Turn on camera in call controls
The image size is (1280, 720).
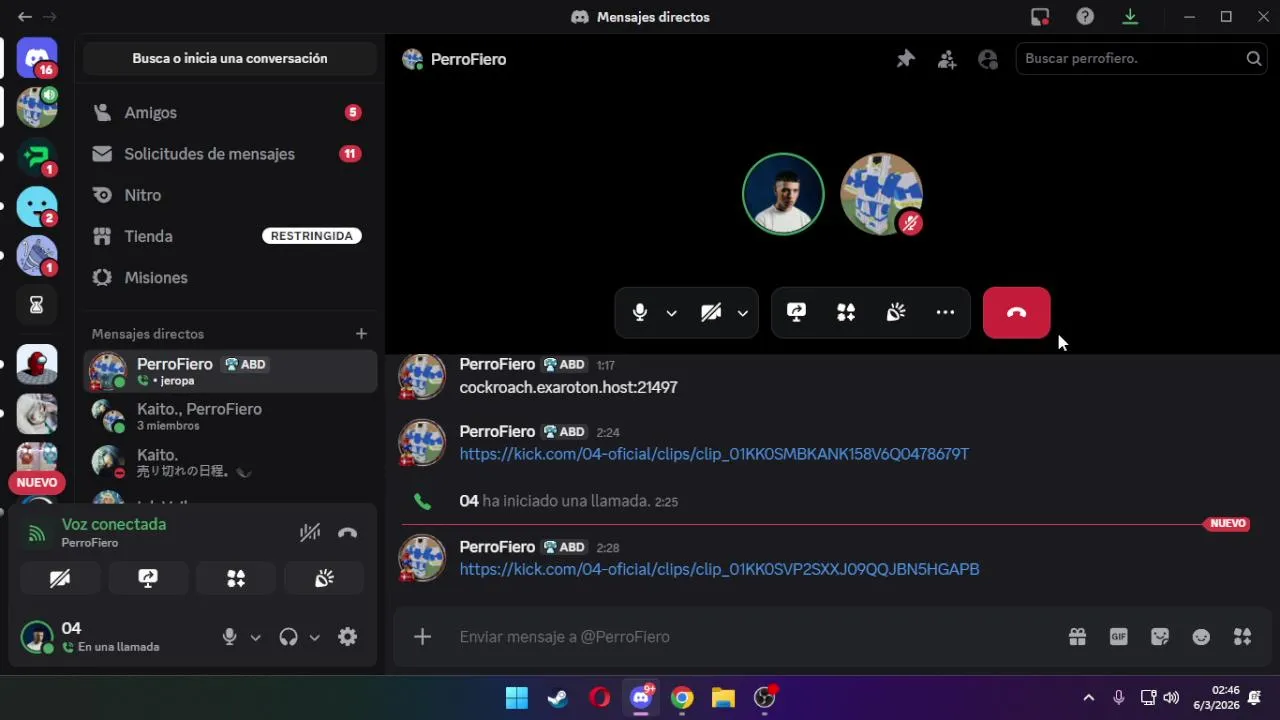[711, 313]
